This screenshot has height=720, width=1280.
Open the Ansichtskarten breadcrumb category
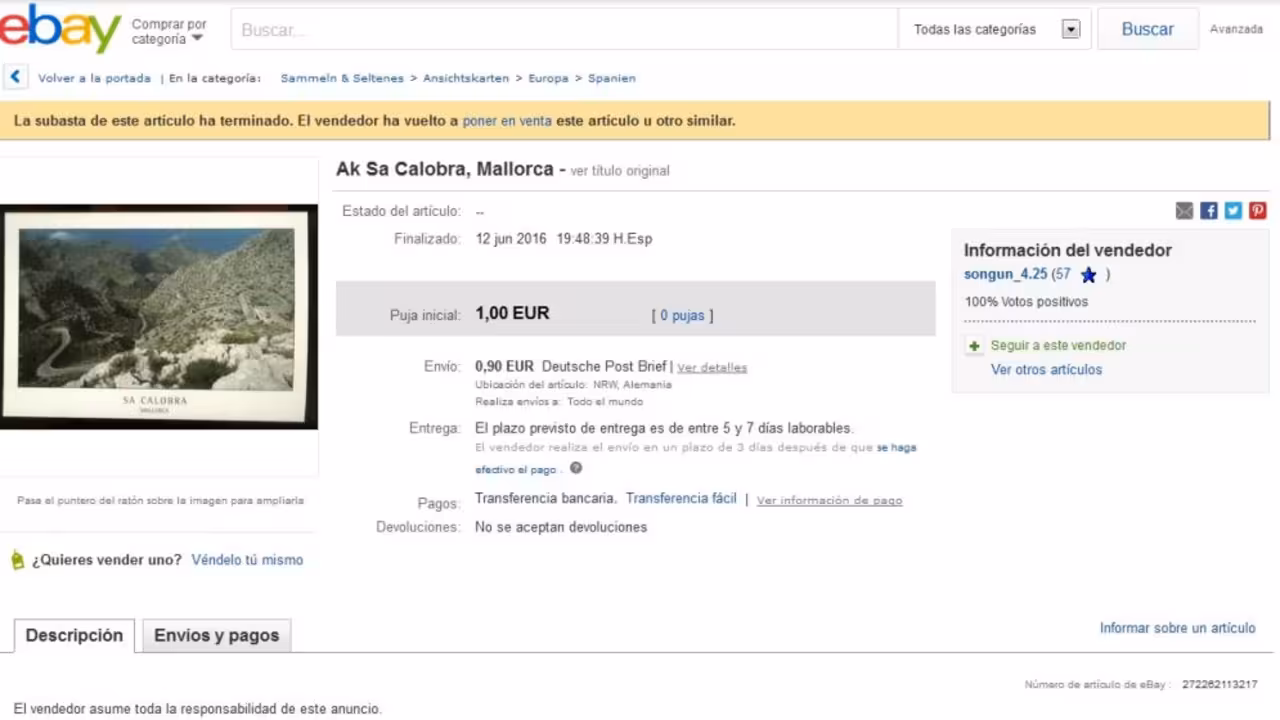[x=465, y=78]
